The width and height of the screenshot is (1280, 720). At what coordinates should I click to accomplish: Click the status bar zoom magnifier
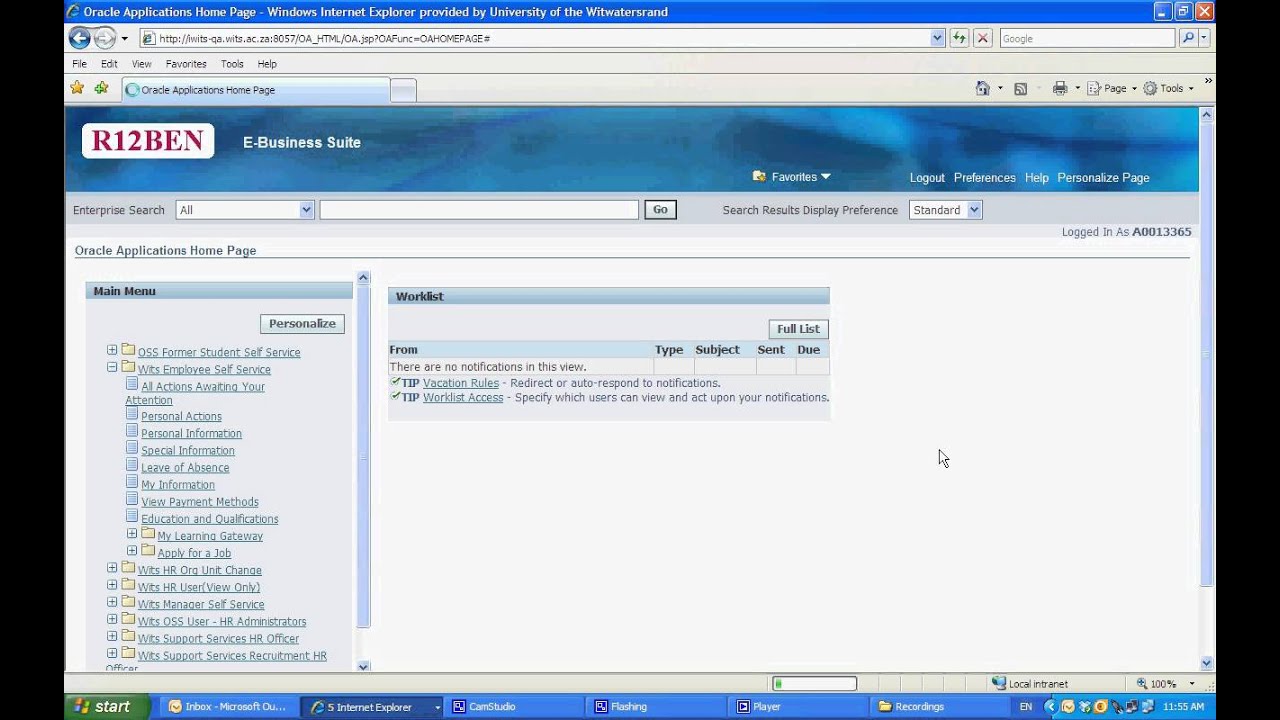pyautogui.click(x=1143, y=684)
